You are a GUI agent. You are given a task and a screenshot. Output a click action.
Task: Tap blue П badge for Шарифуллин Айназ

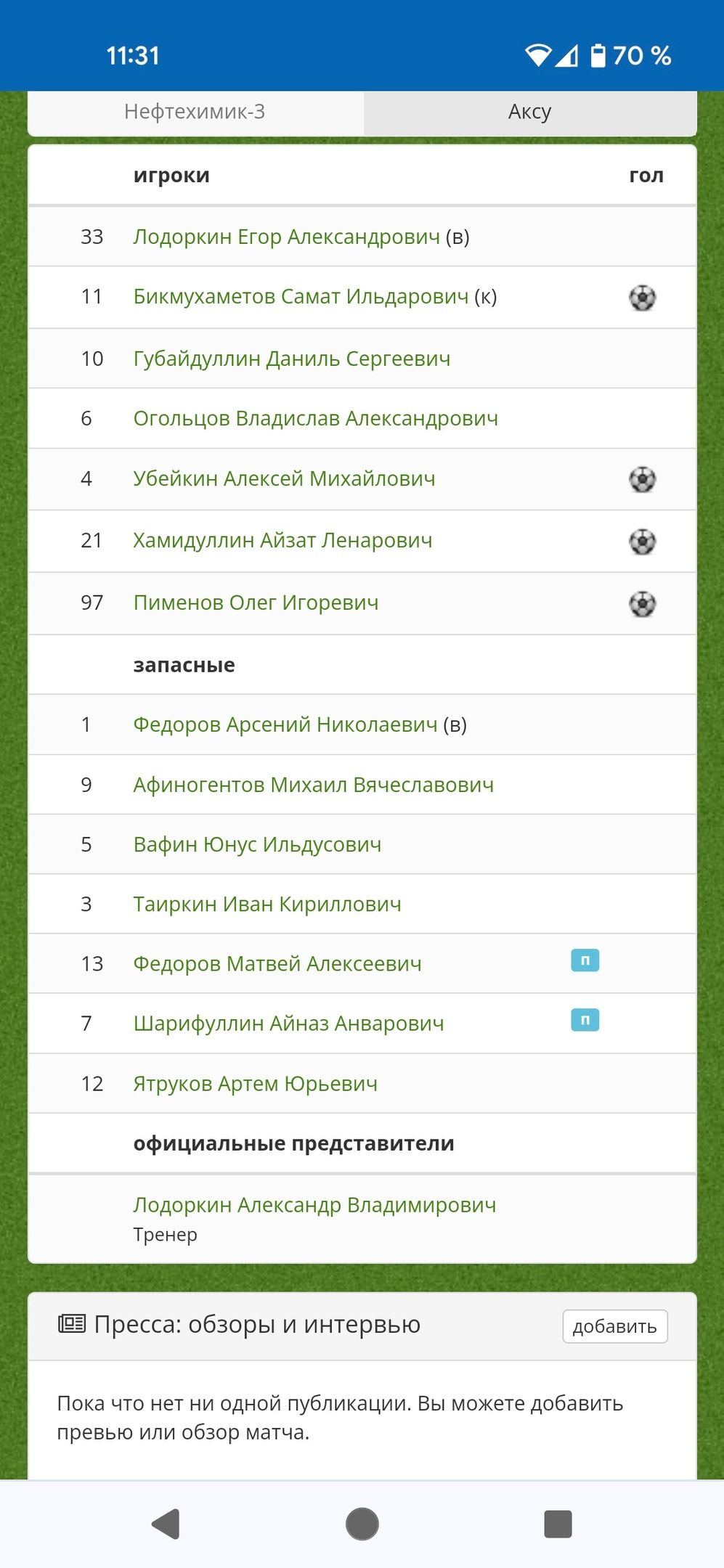pyautogui.click(x=585, y=1020)
